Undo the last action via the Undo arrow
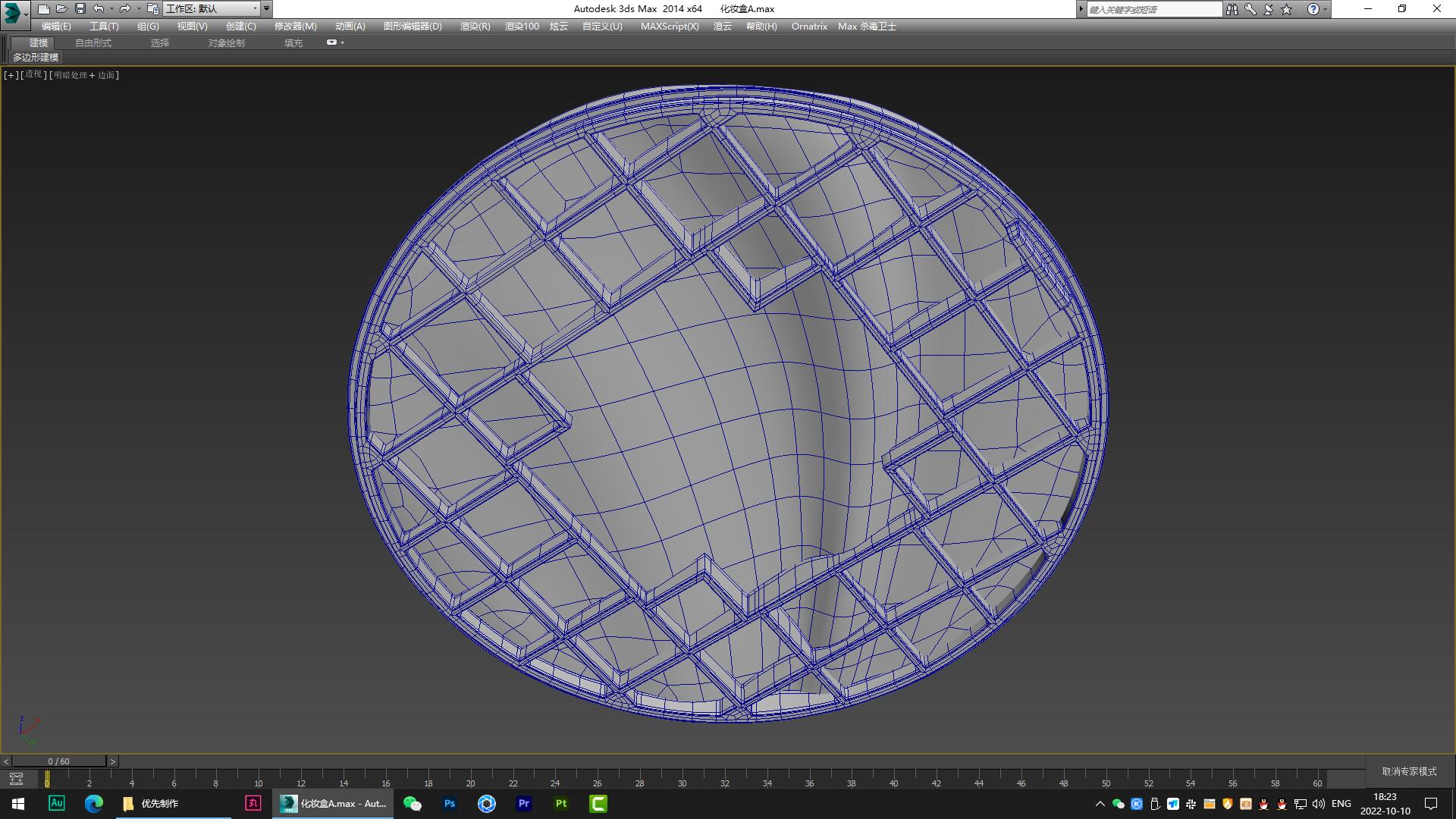1456x819 pixels. 99,8
